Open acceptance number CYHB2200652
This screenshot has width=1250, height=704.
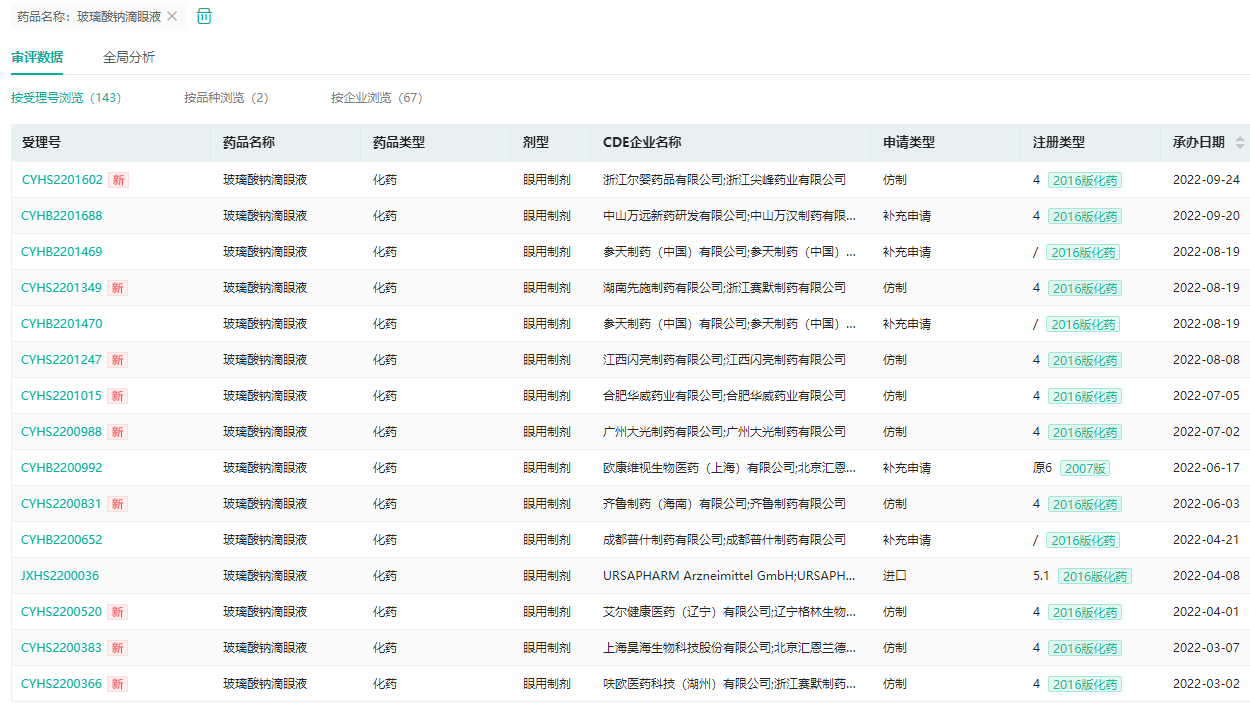tap(62, 540)
